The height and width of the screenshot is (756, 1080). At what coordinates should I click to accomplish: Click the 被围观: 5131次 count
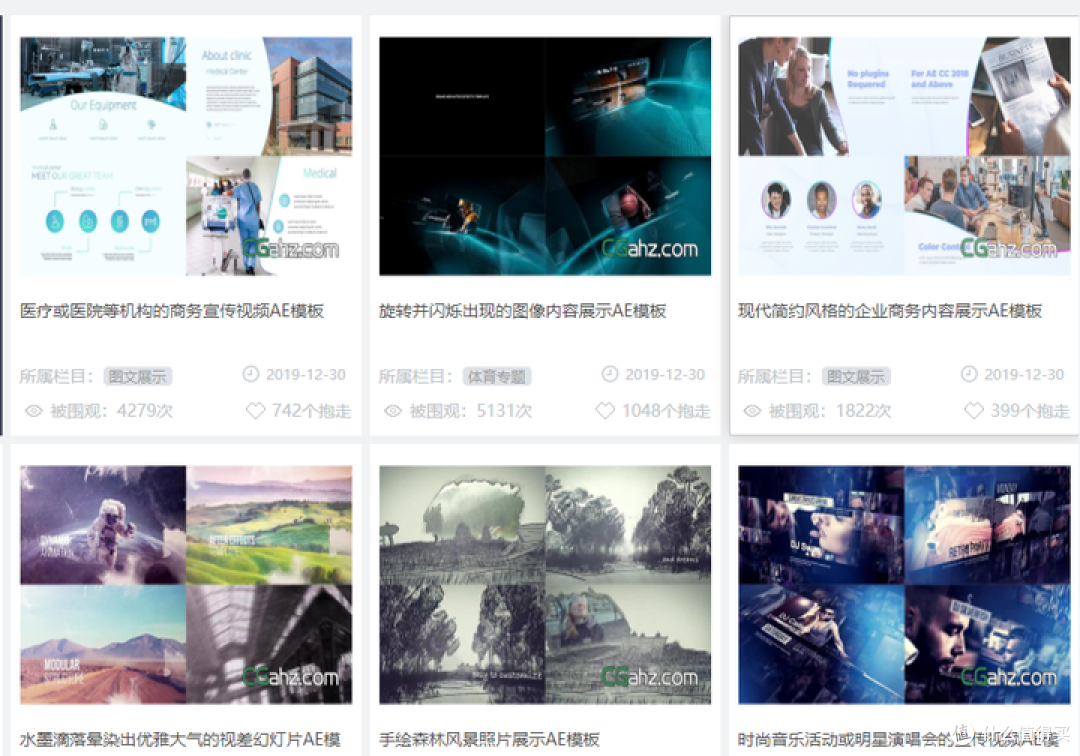[471, 411]
